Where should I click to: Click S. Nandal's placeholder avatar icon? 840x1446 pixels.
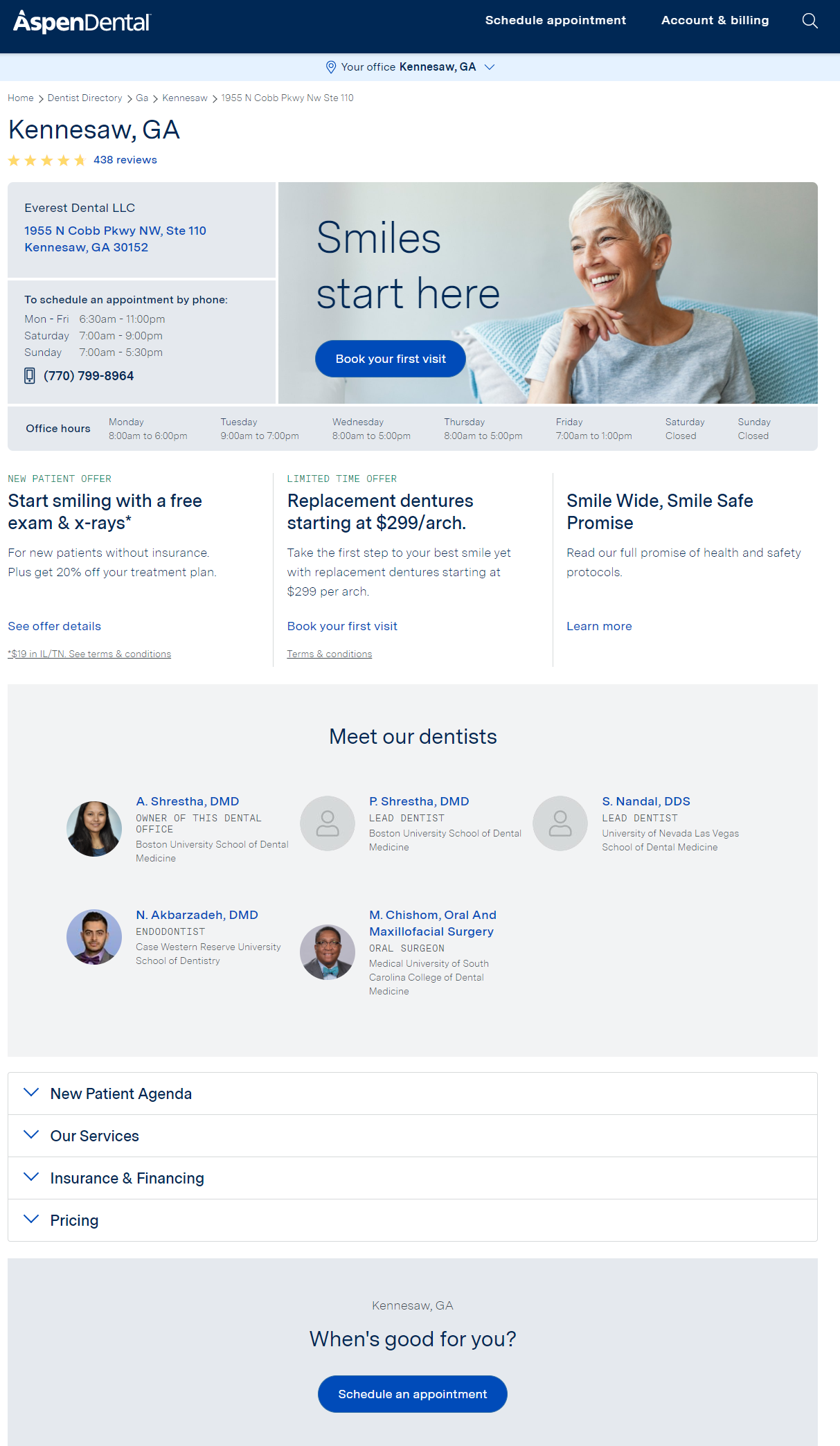click(560, 823)
